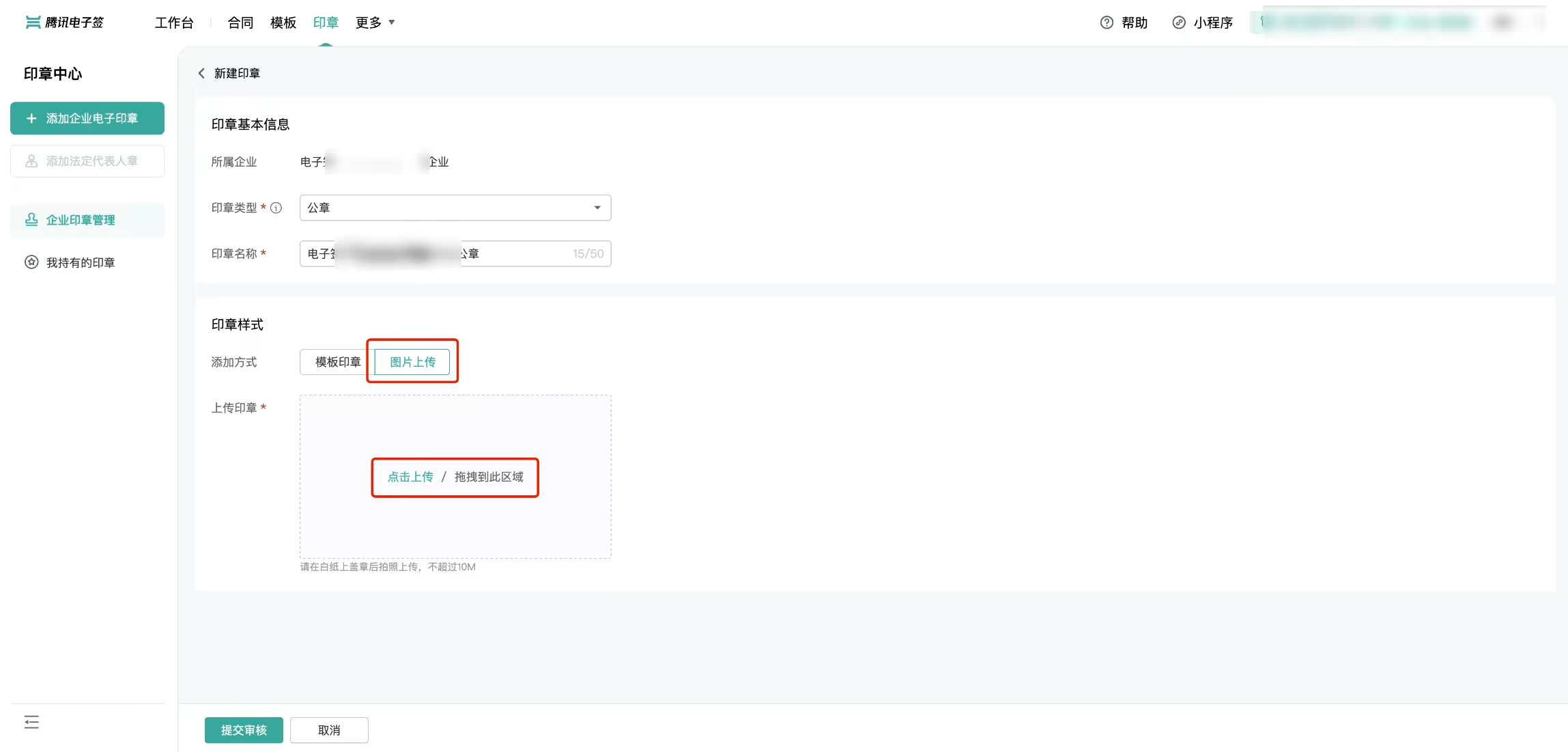The width and height of the screenshot is (1568, 752).
Task: Click the Tencent e-sign logo
Action: tap(64, 23)
